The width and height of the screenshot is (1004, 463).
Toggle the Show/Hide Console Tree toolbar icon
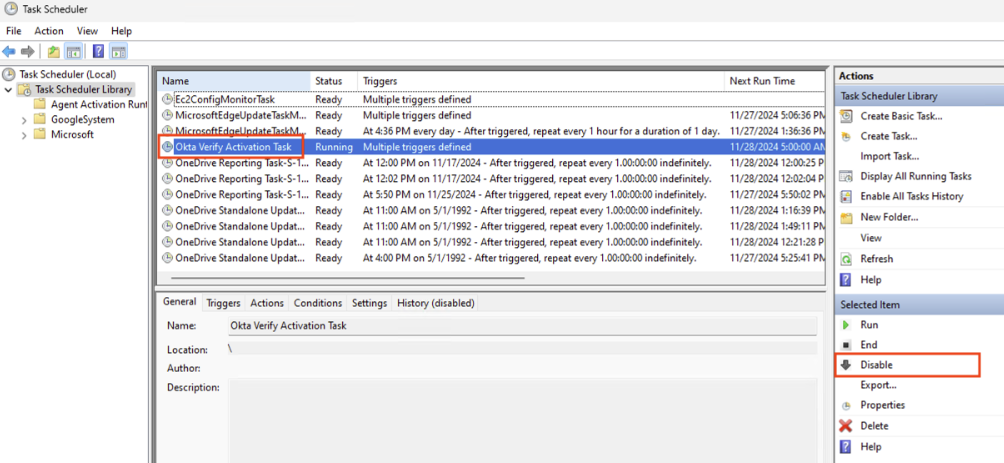pyautogui.click(x=73, y=51)
